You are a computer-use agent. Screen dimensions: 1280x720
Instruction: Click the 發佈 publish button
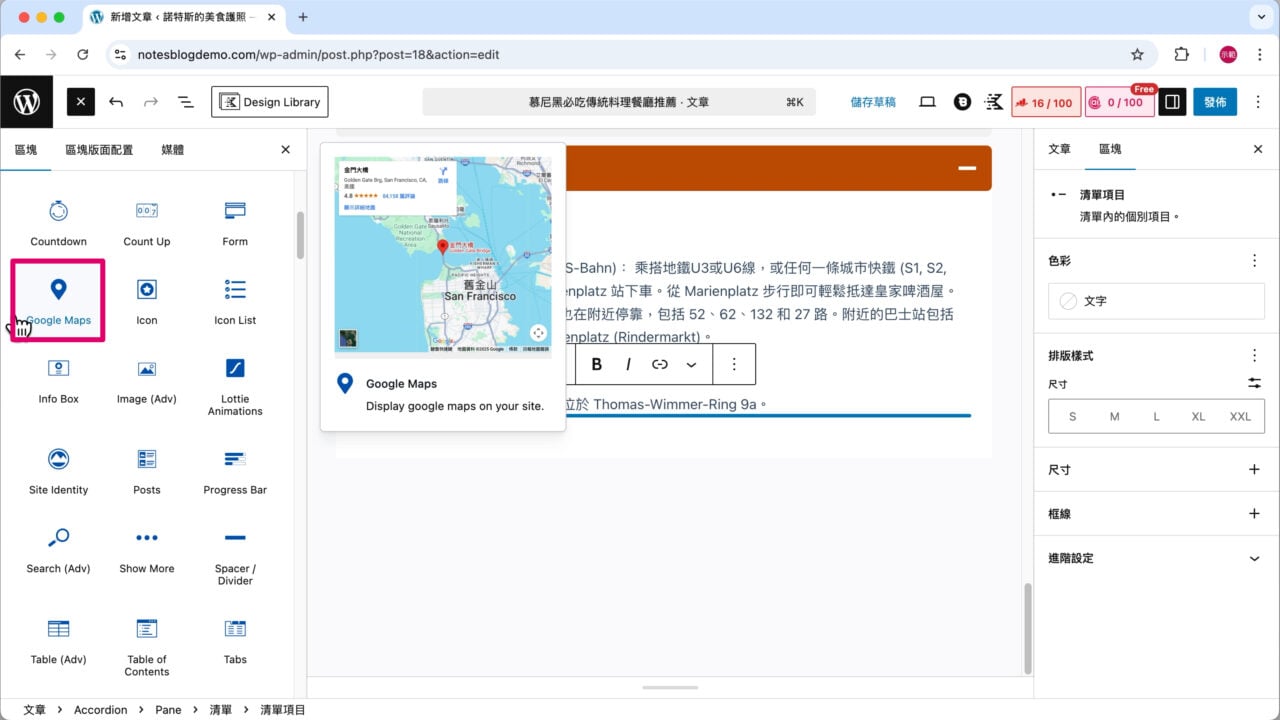tap(1215, 101)
